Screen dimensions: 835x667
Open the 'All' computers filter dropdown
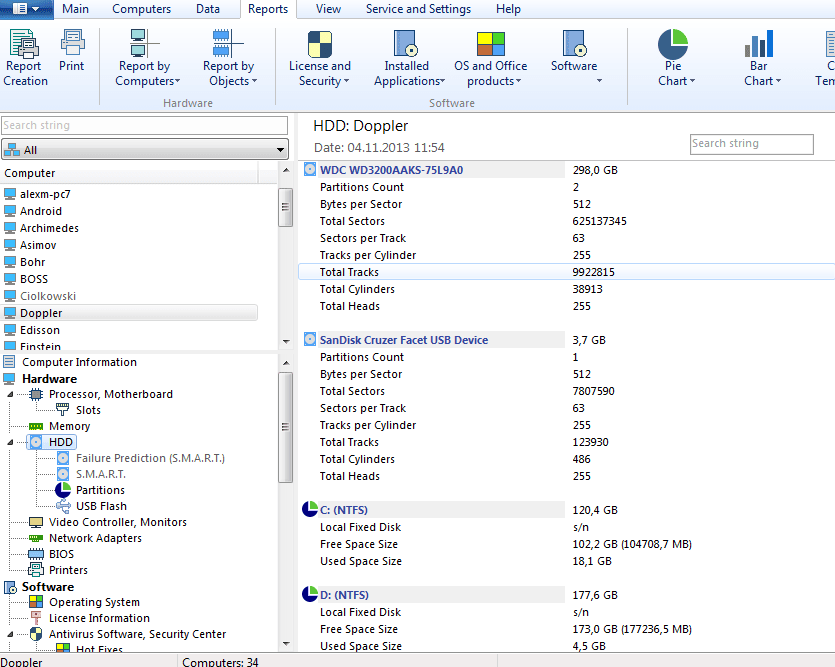click(144, 150)
